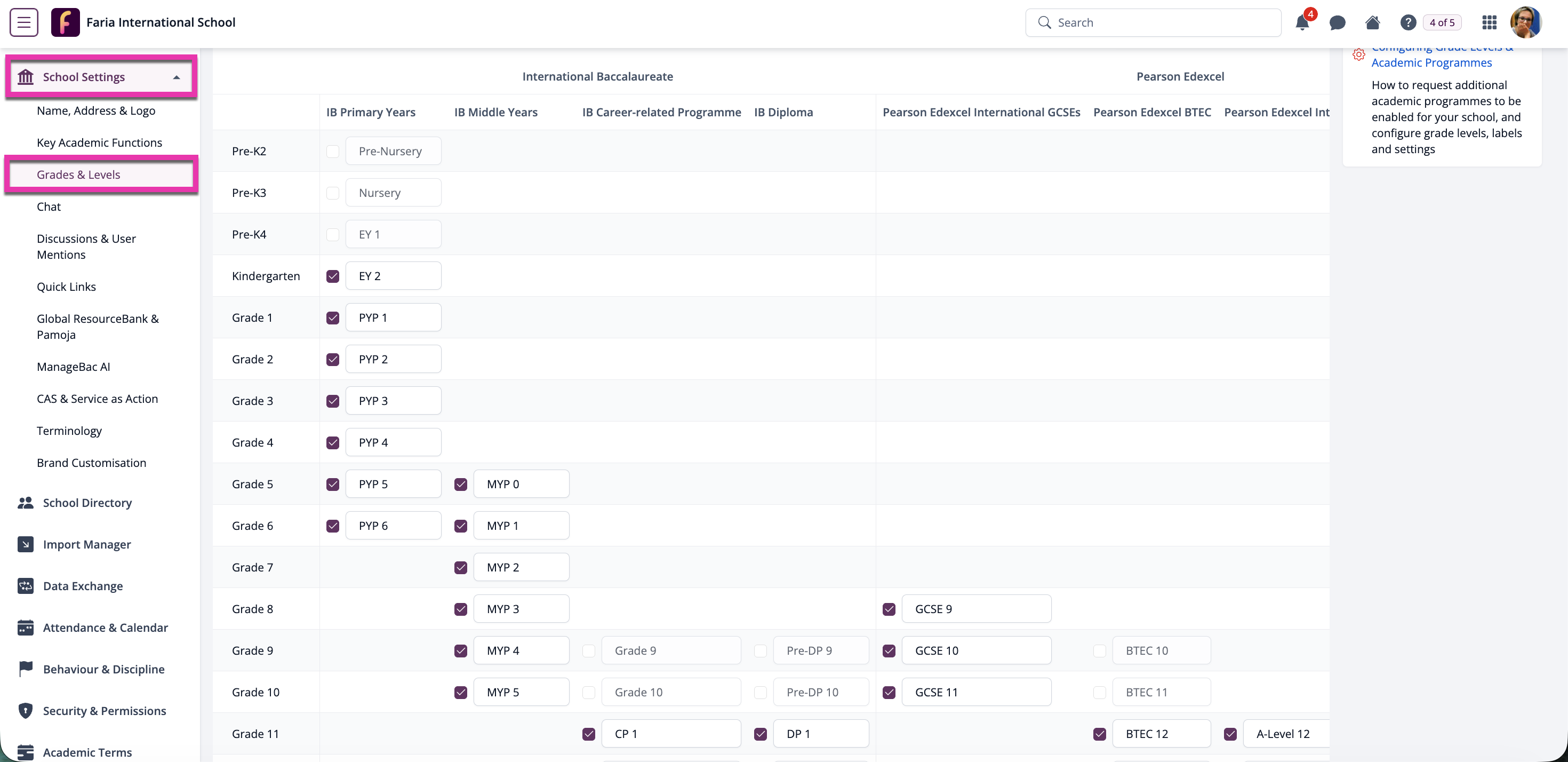
Task: Click the search magnifier icon
Action: point(1044,22)
